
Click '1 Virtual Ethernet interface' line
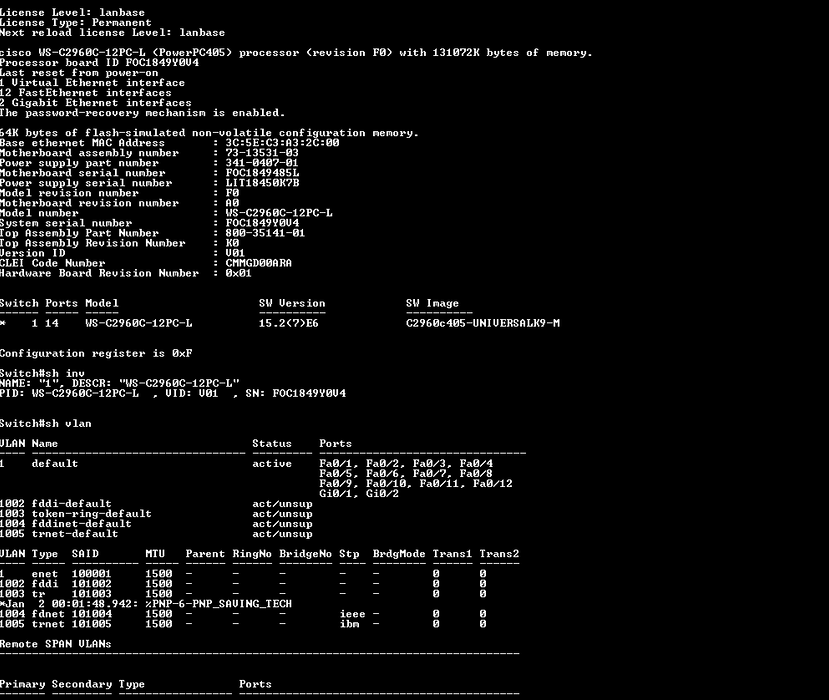click(93, 83)
